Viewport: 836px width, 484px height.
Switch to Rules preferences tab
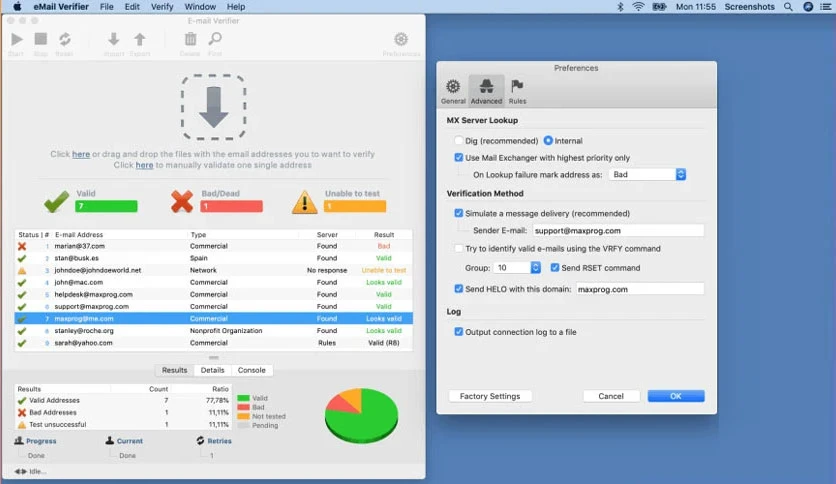(x=517, y=91)
